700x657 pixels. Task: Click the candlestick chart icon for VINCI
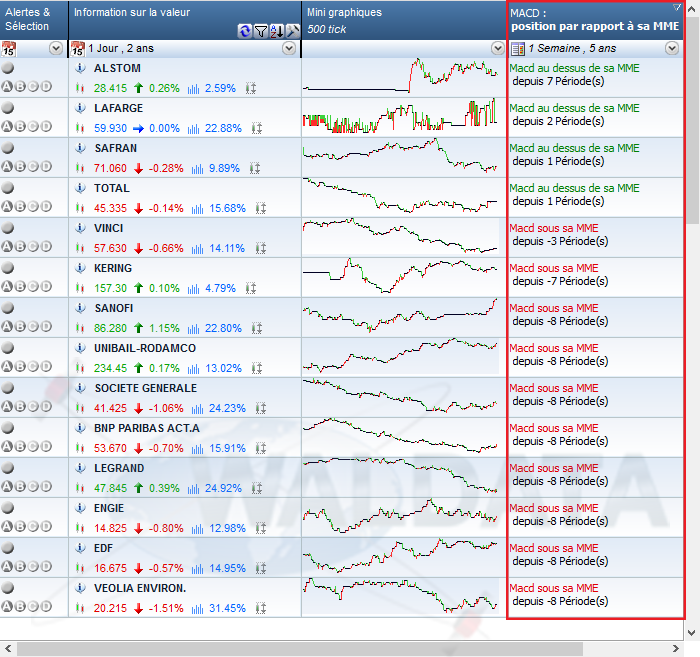80,248
